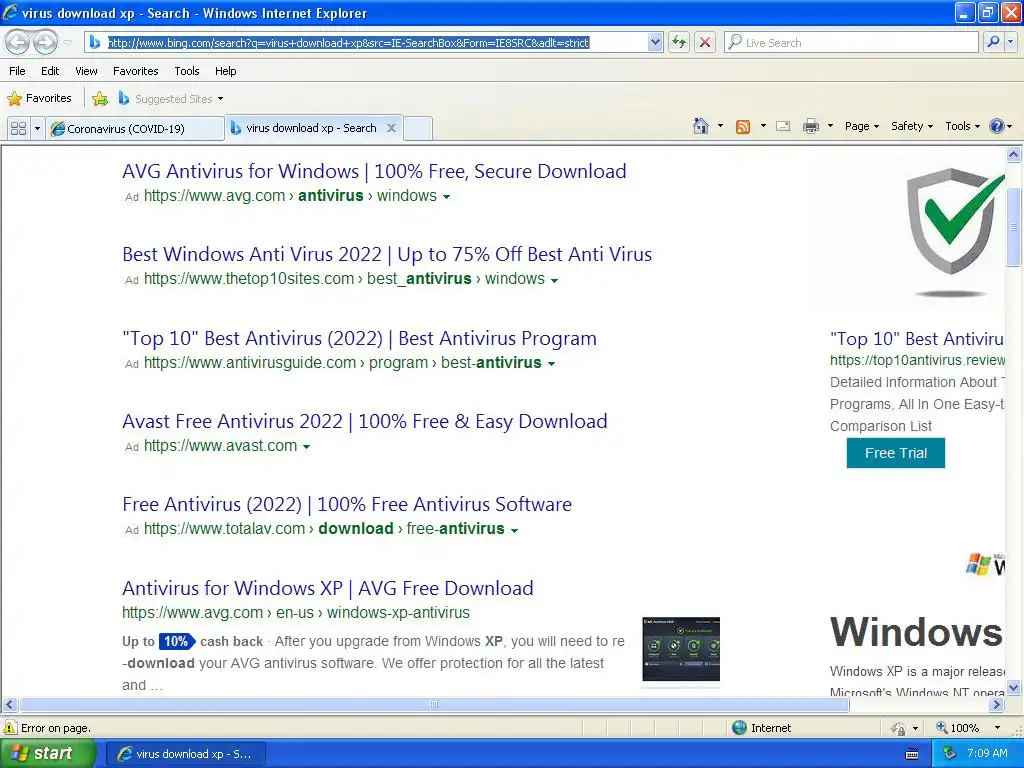Expand the thetop10sites.com ad dropdown arrow
The image size is (1024, 768).
pos(554,280)
